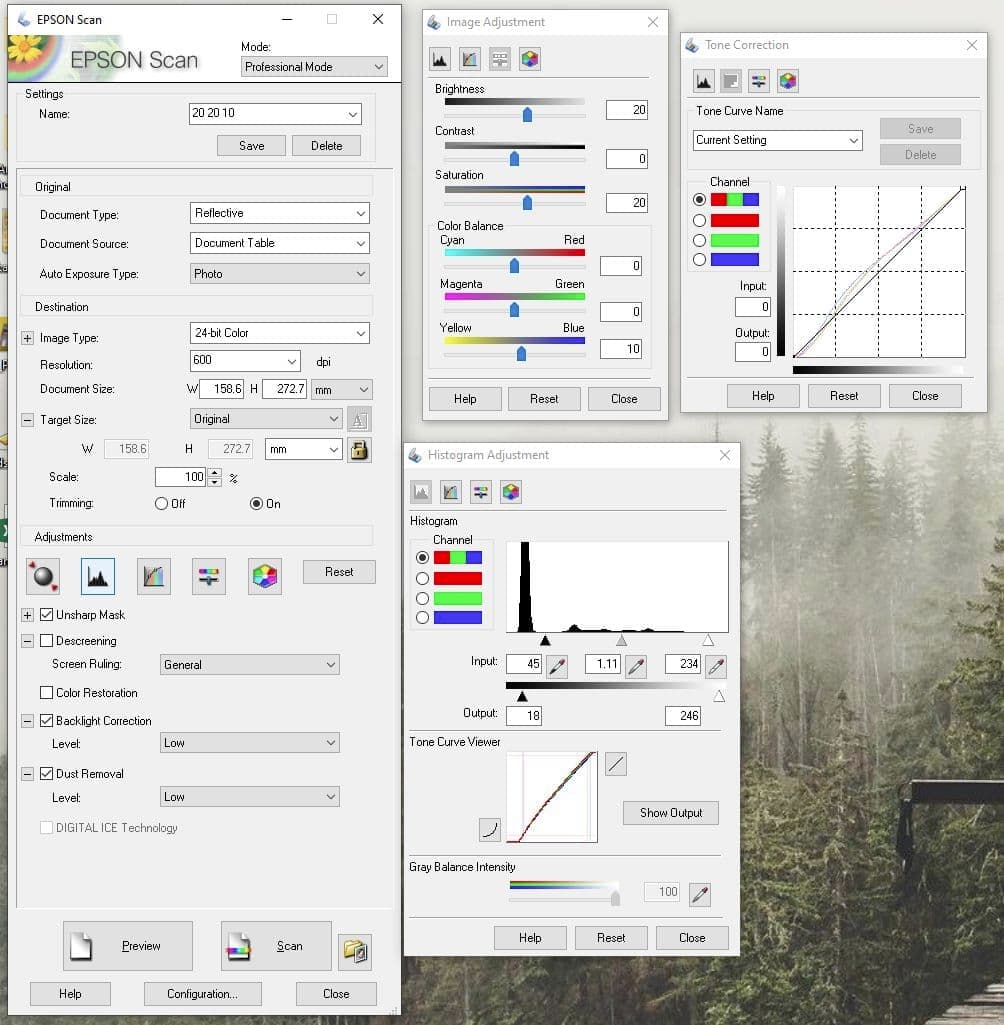Open the Mode dropdown showing Professional Mode
The image size is (1004, 1025).
[x=314, y=67]
